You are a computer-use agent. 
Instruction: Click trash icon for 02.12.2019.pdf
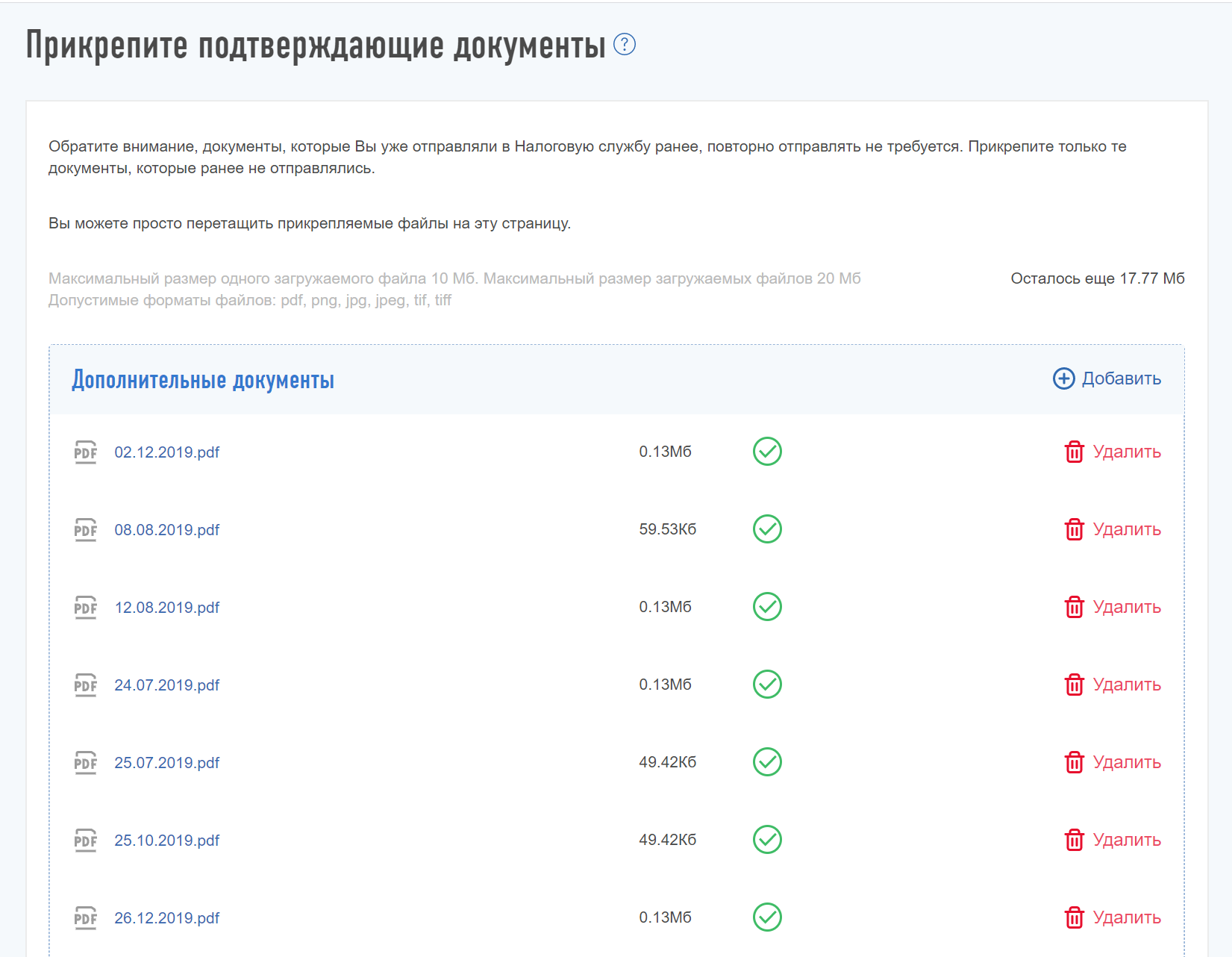[1074, 452]
